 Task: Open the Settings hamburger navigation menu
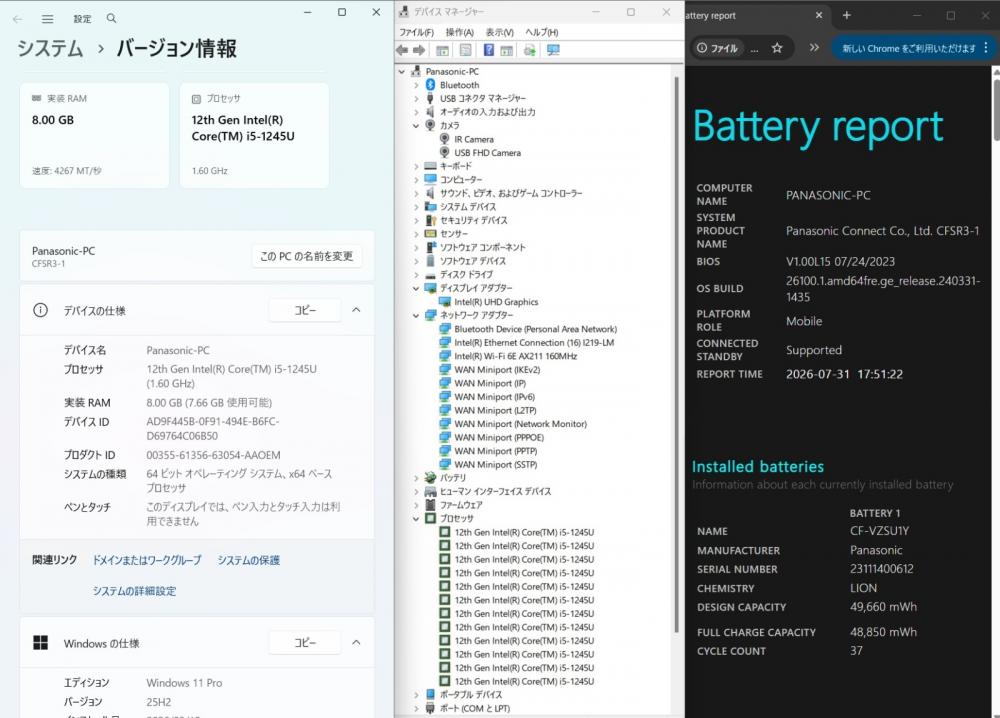pos(48,19)
